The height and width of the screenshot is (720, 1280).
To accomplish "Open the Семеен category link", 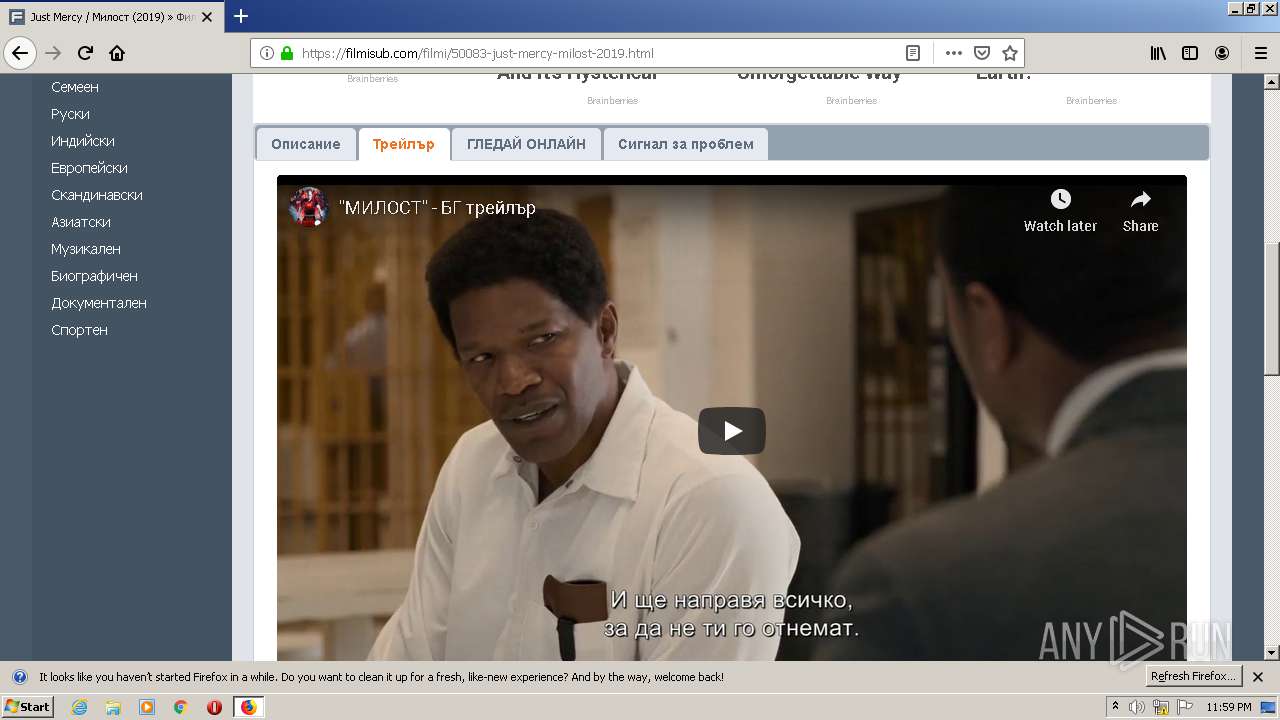I will [x=75, y=87].
